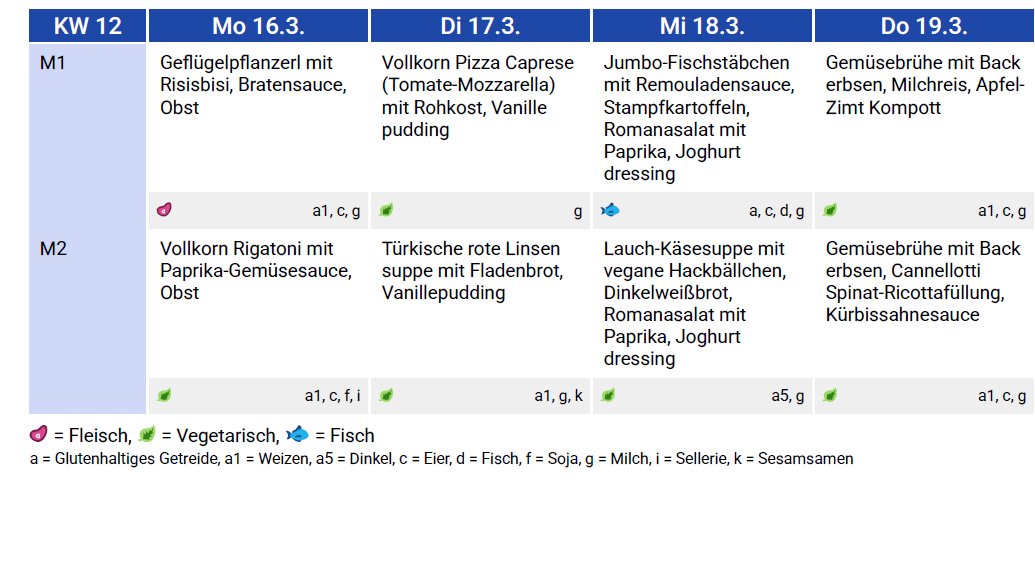Select the Do 19.3. column header
Viewport: 1035px width, 572px height.
point(924,26)
